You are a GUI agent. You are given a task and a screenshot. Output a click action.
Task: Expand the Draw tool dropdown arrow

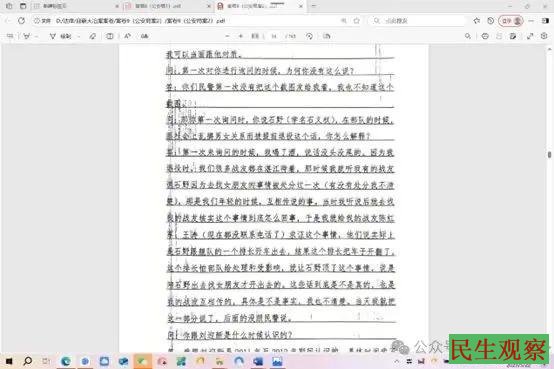tap(78, 36)
